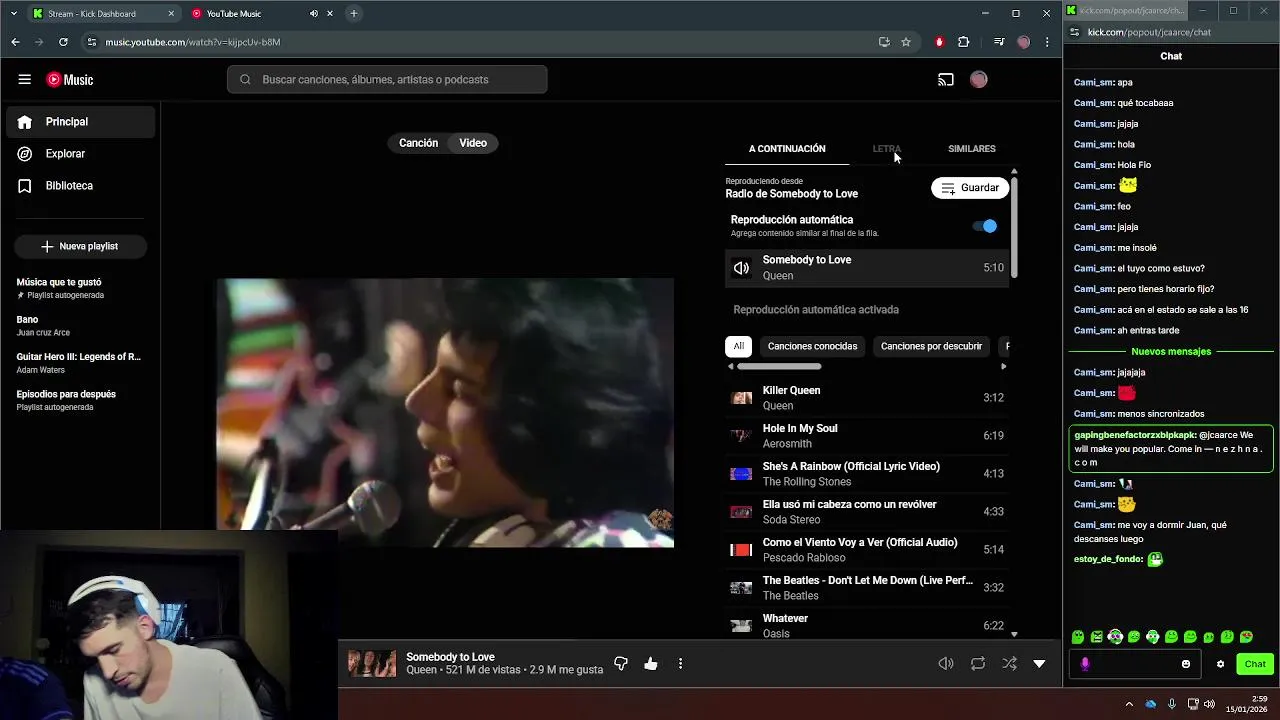Play She's A Rainbow from the queue

pos(867,473)
